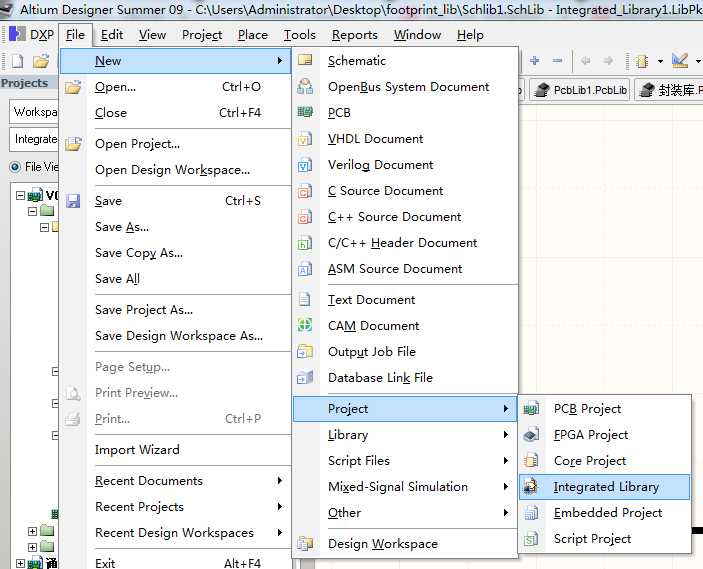The image size is (703, 569).
Task: Open the Tools menu
Action: tap(299, 35)
